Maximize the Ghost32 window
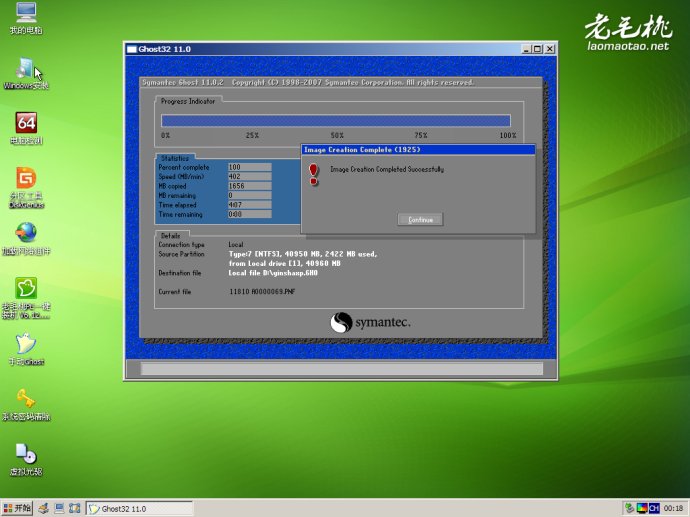Screen dimensions: 690x517 (x=537, y=48)
